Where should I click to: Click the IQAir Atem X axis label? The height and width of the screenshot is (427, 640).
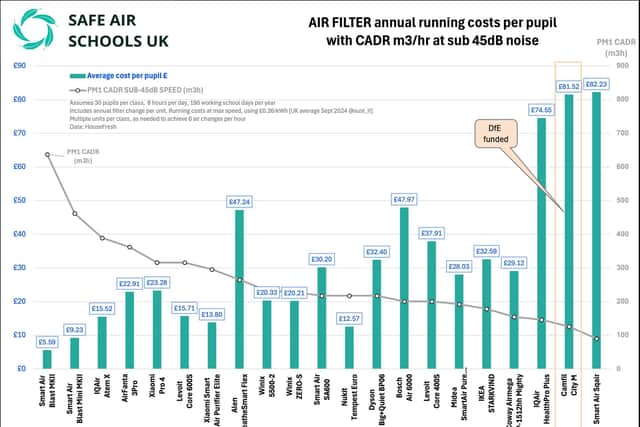click(102, 385)
